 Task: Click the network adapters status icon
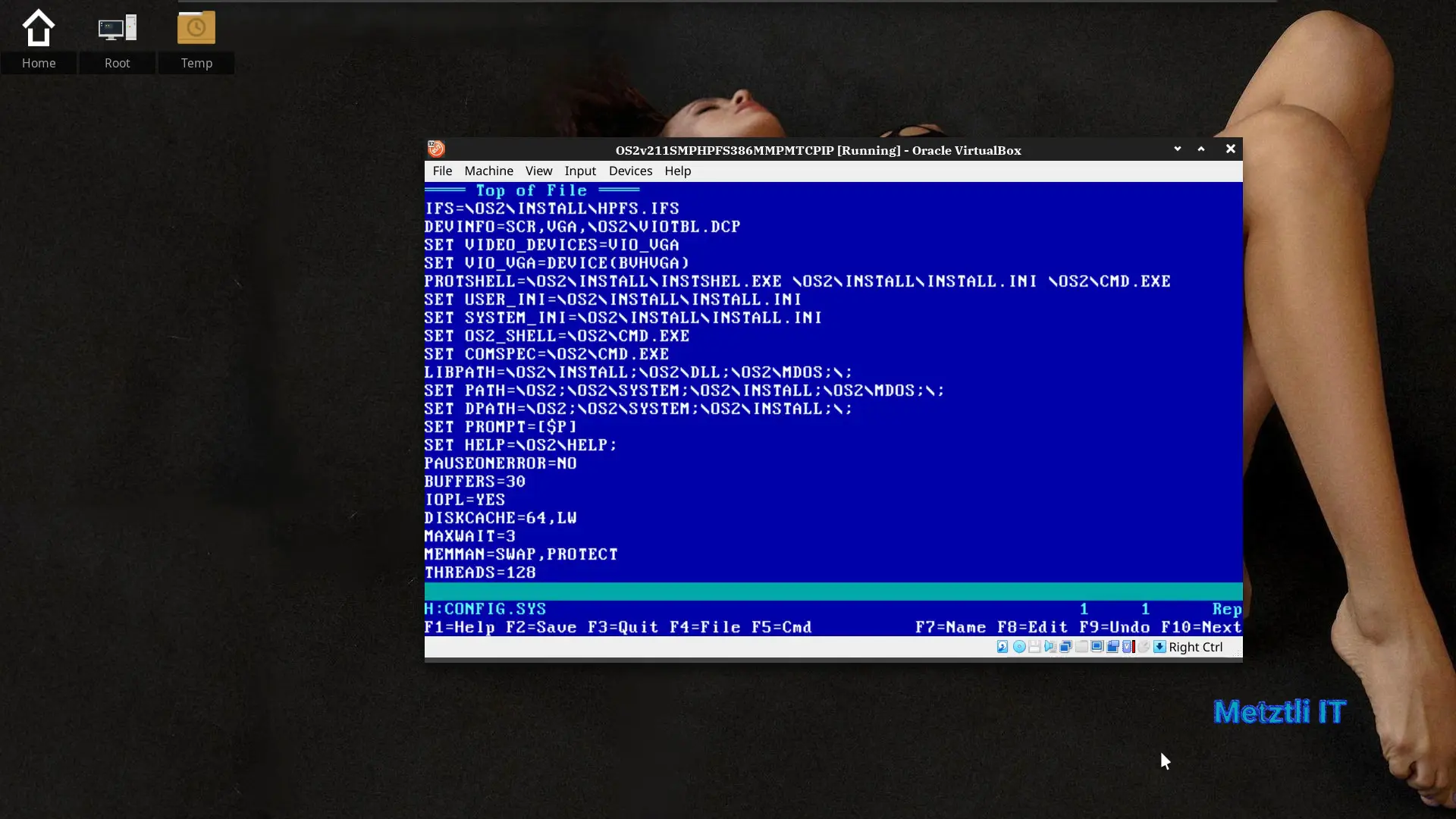(1065, 647)
